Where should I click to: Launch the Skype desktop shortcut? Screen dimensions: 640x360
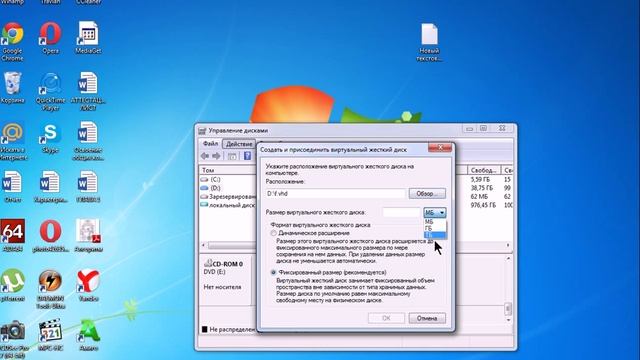pyautogui.click(x=50, y=138)
